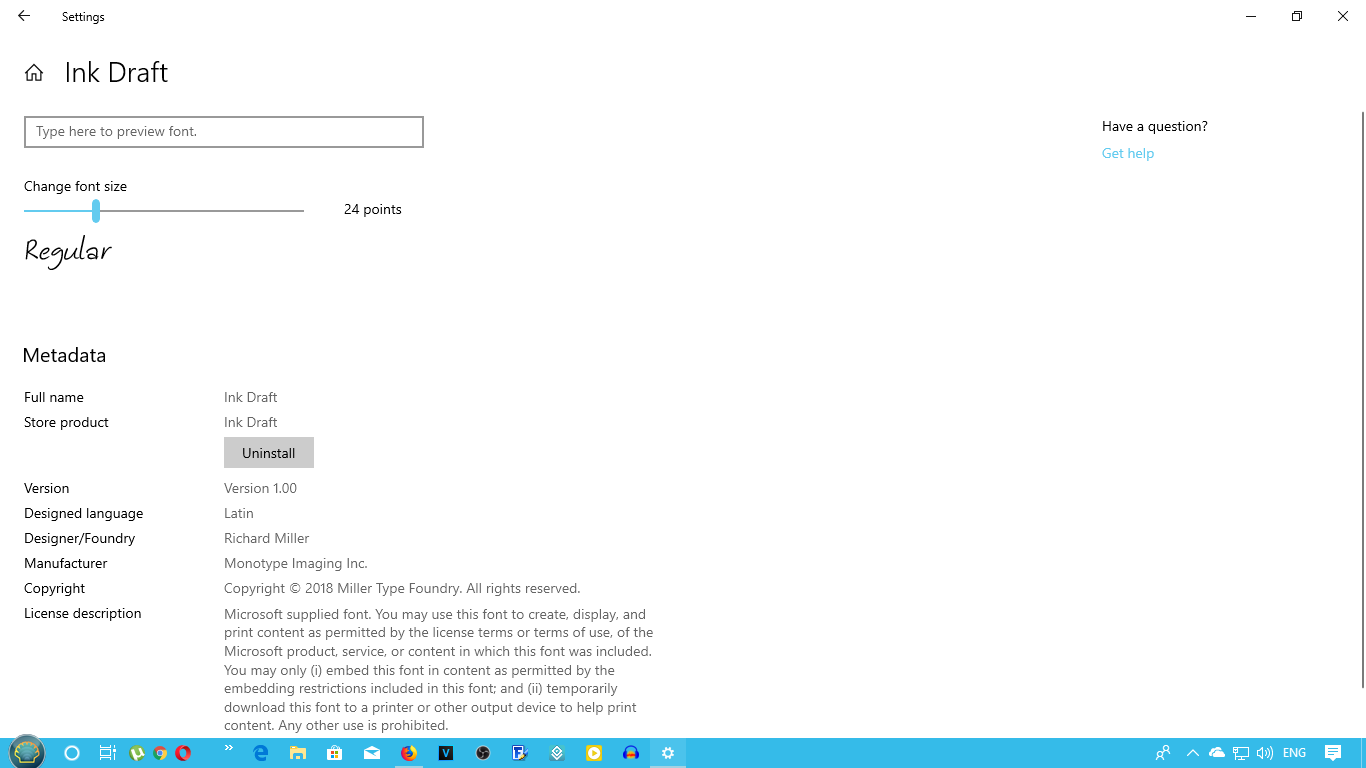Click the Monotype Imaging Inc. manufacturer value
1366x768 pixels.
(x=296, y=563)
